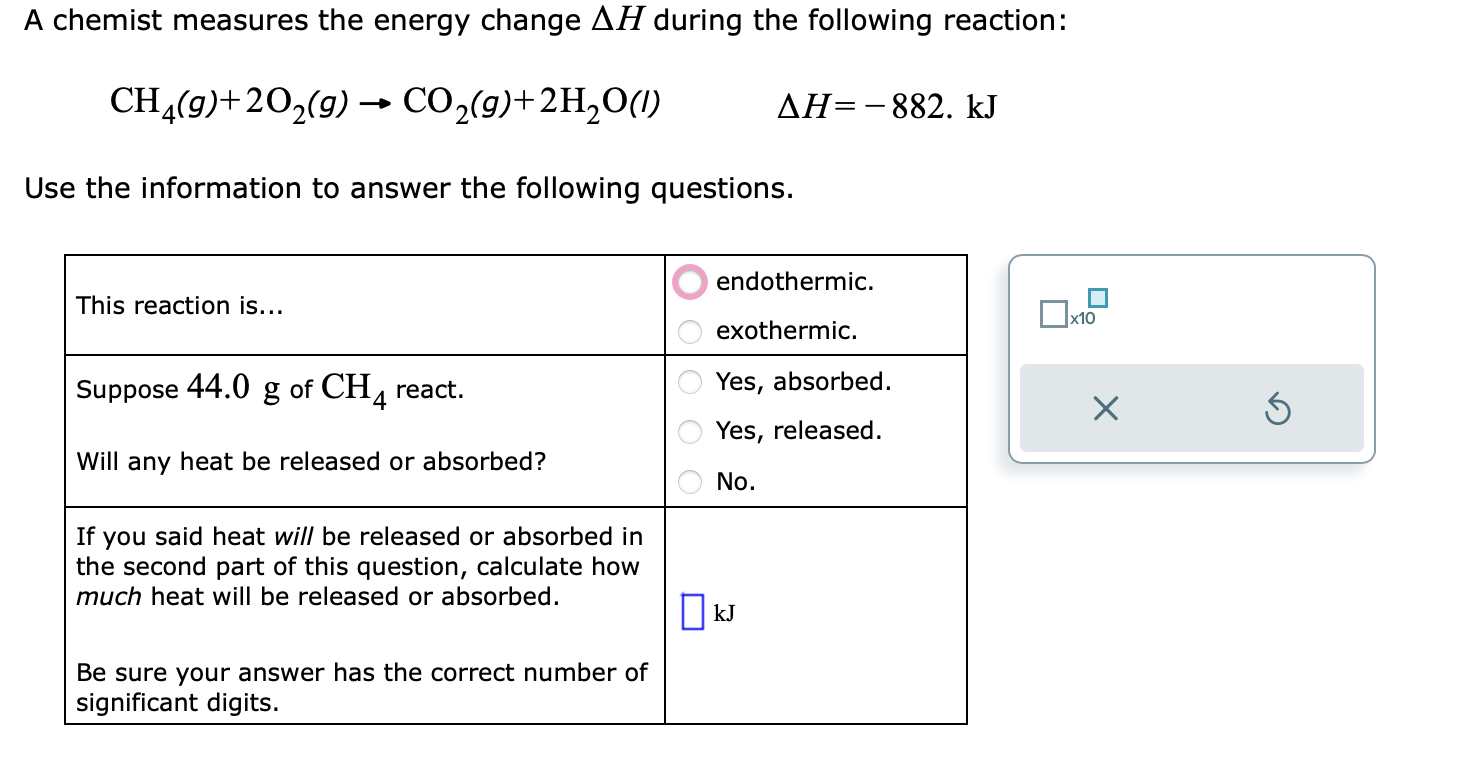Deselect endothermic by choosing exothermic instead

pos(689,332)
